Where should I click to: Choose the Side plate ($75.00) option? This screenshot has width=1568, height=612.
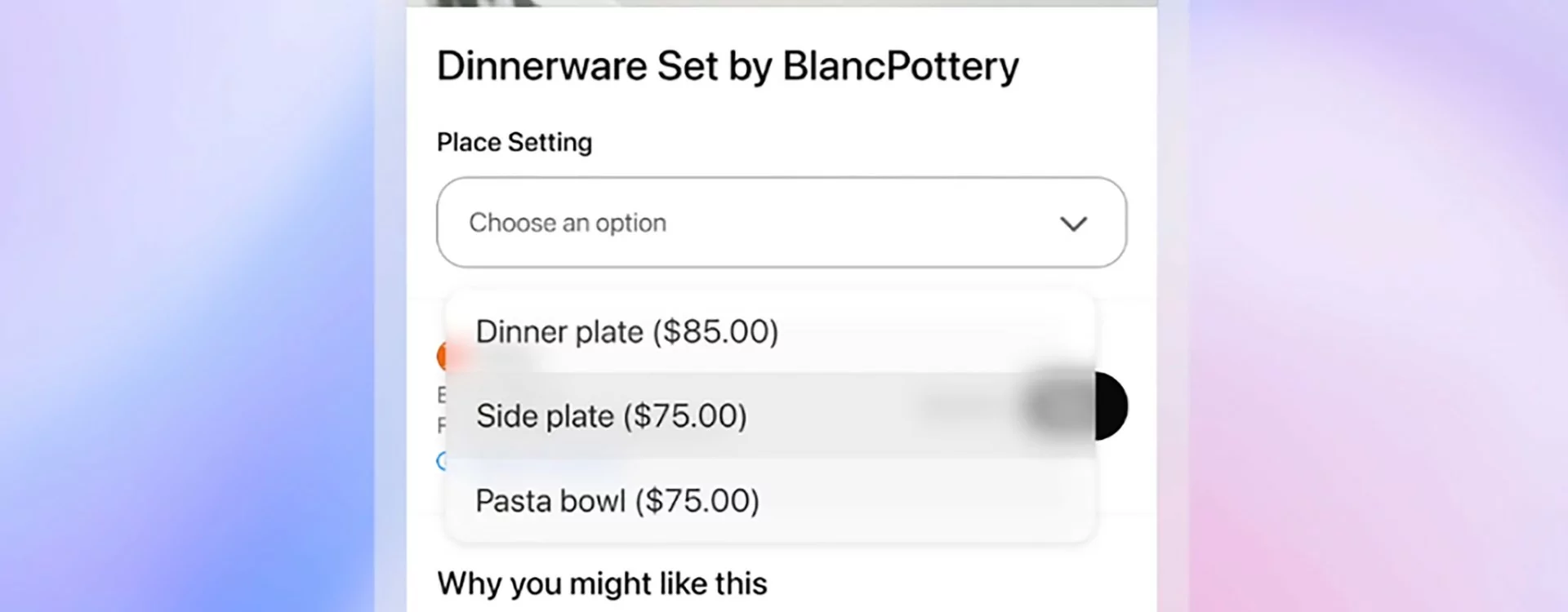coord(611,416)
